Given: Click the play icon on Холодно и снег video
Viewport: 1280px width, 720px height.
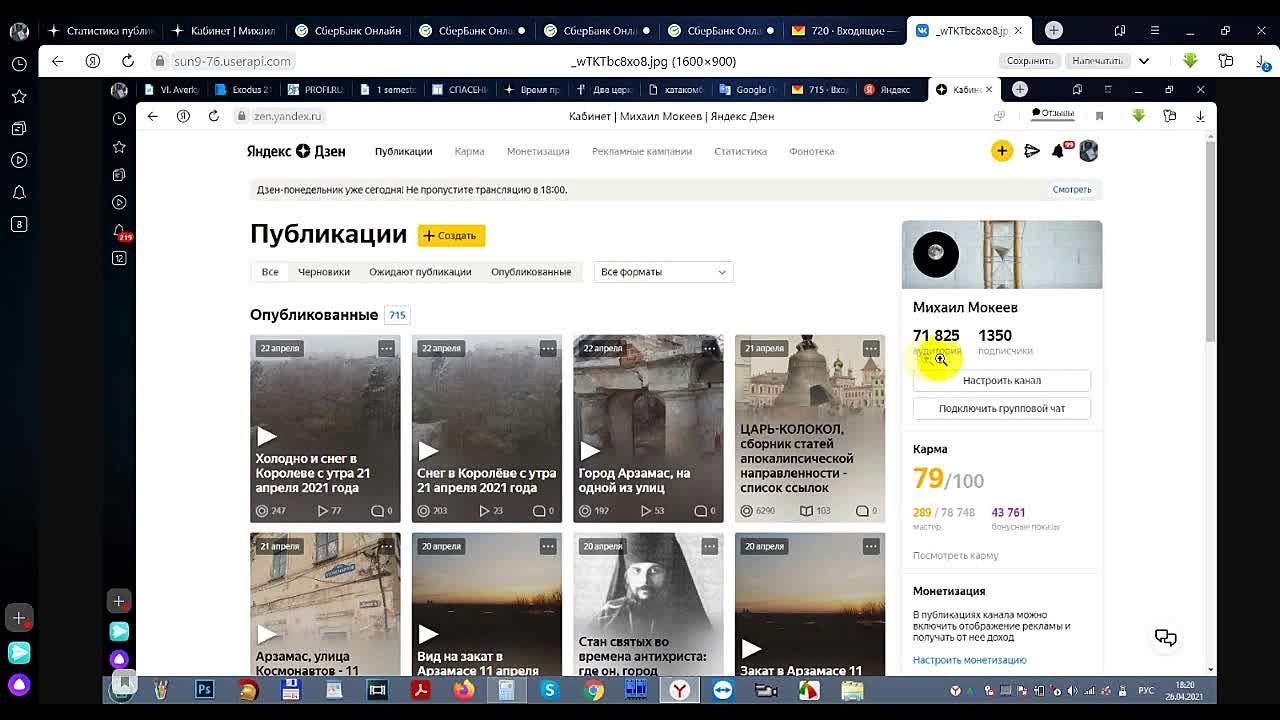Looking at the screenshot, I should 265,435.
